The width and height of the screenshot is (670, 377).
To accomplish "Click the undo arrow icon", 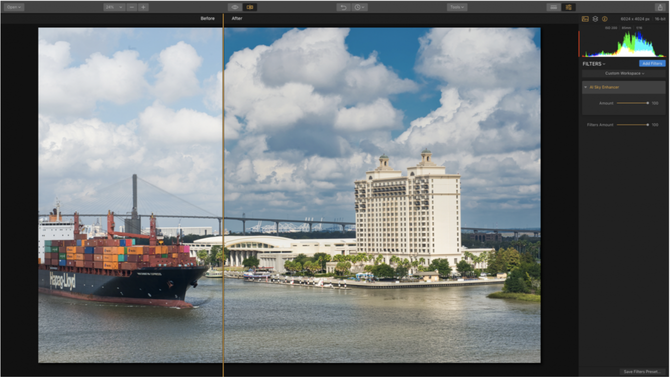I will pyautogui.click(x=343, y=7).
